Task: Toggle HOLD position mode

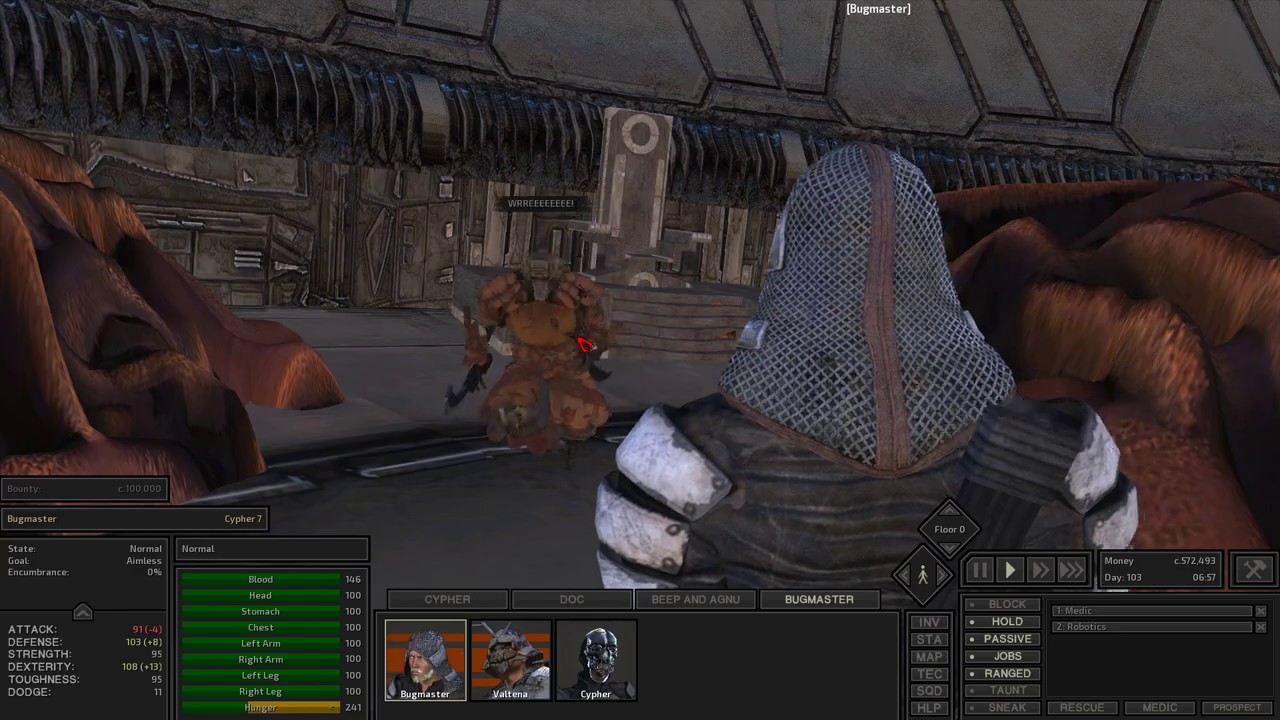Action: tap(1002, 621)
